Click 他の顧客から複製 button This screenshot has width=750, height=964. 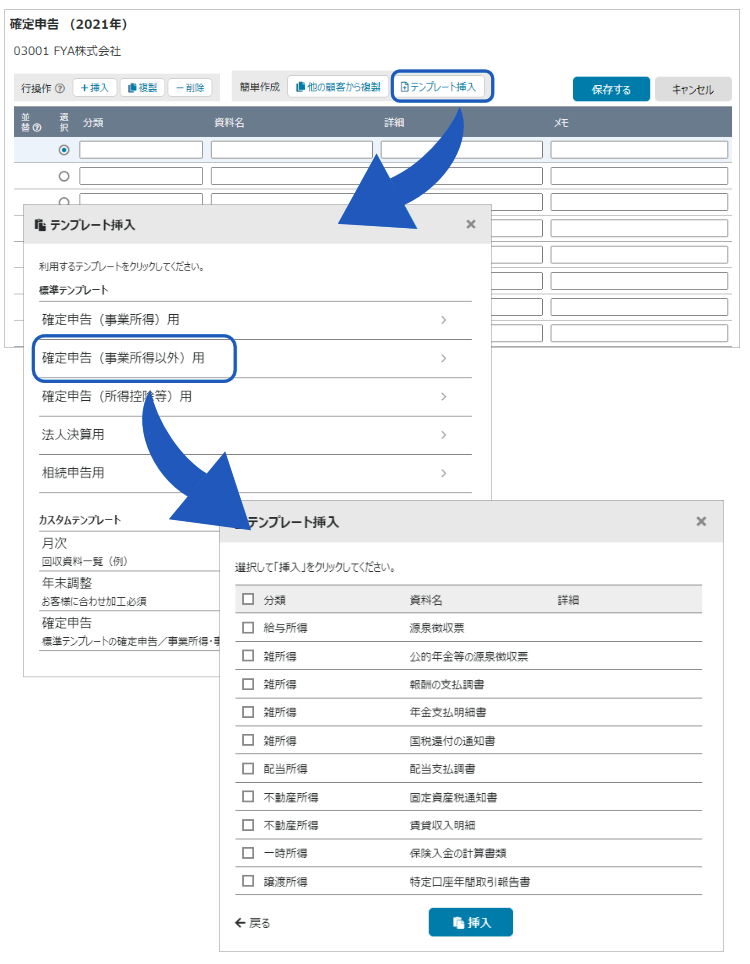click(337, 87)
